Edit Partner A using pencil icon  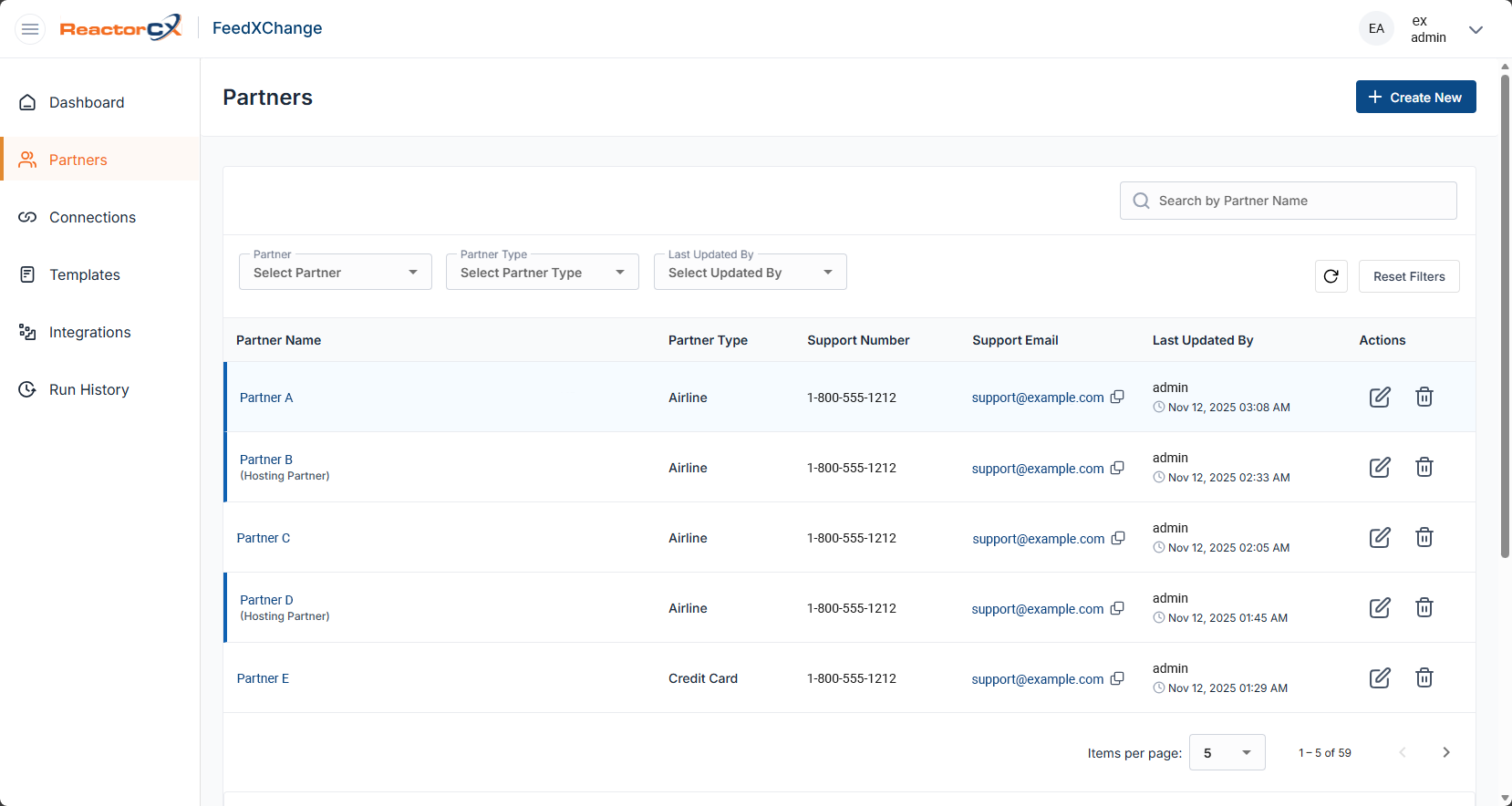[1380, 397]
